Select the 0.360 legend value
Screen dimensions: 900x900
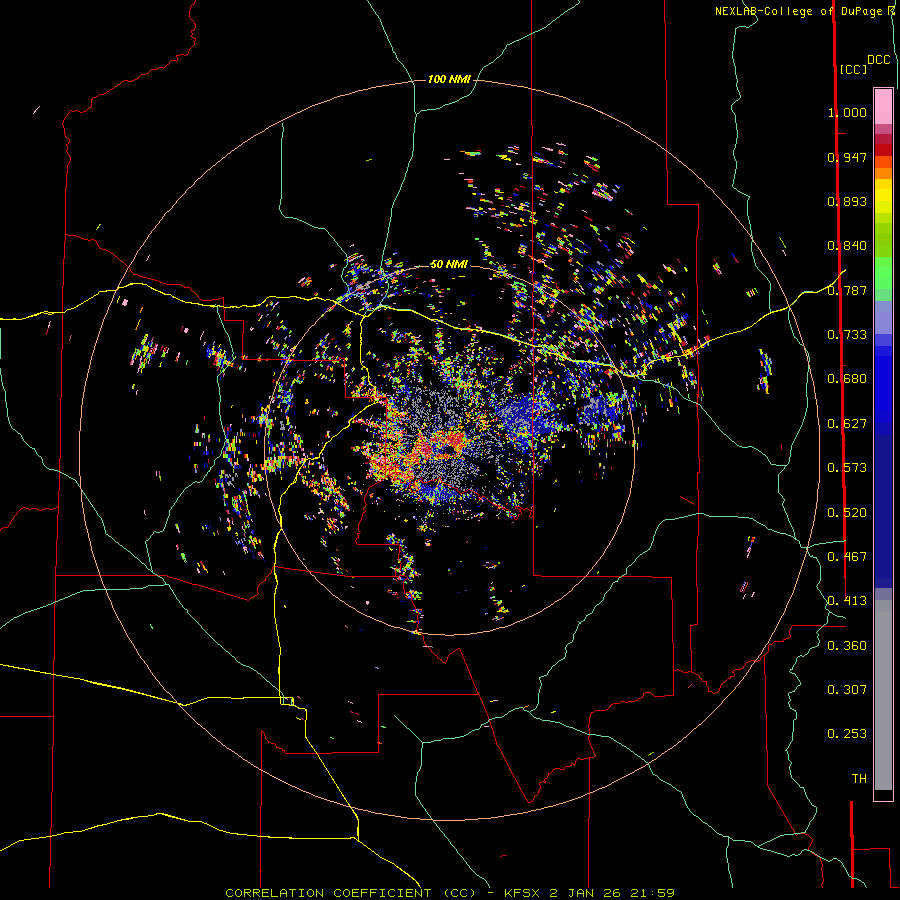[847, 646]
